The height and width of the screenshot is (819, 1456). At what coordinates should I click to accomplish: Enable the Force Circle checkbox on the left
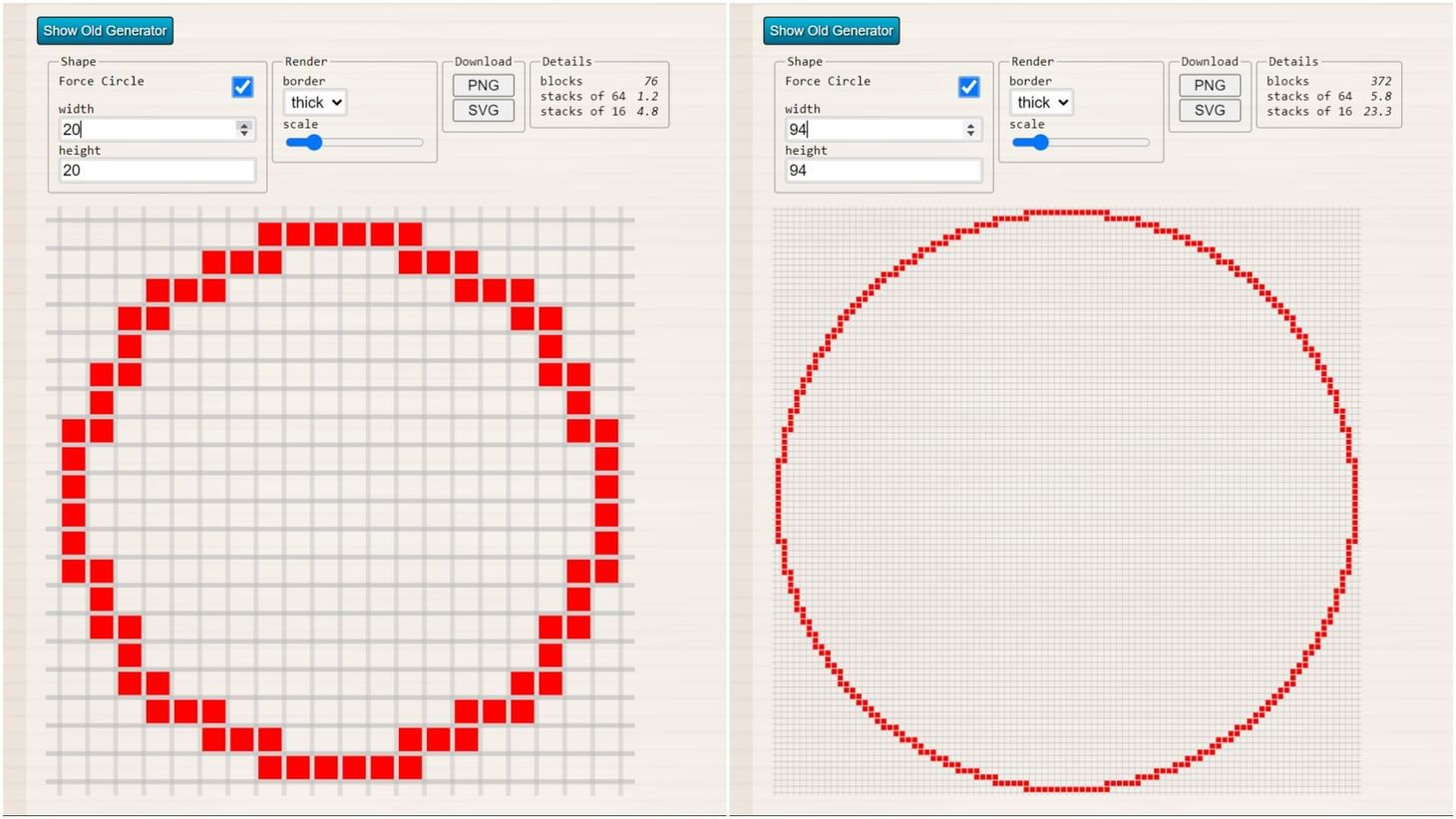click(241, 87)
